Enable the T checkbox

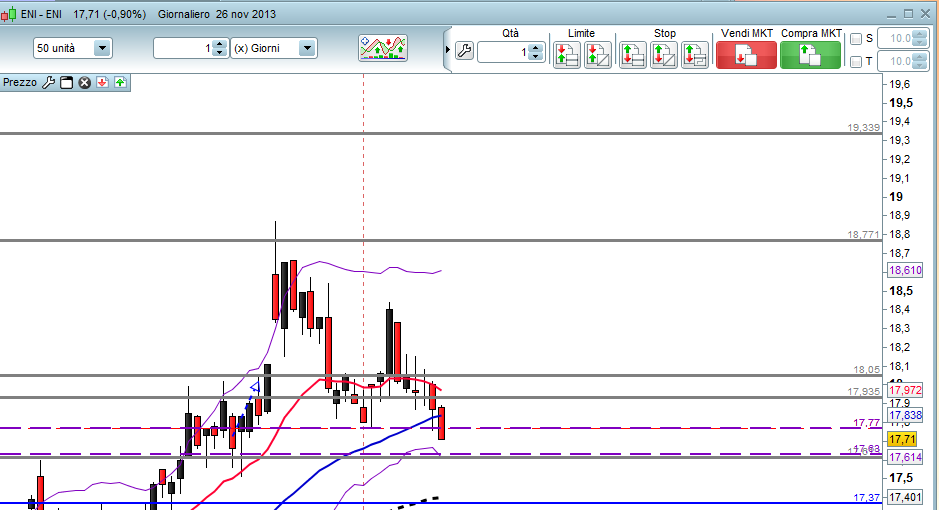coord(856,62)
